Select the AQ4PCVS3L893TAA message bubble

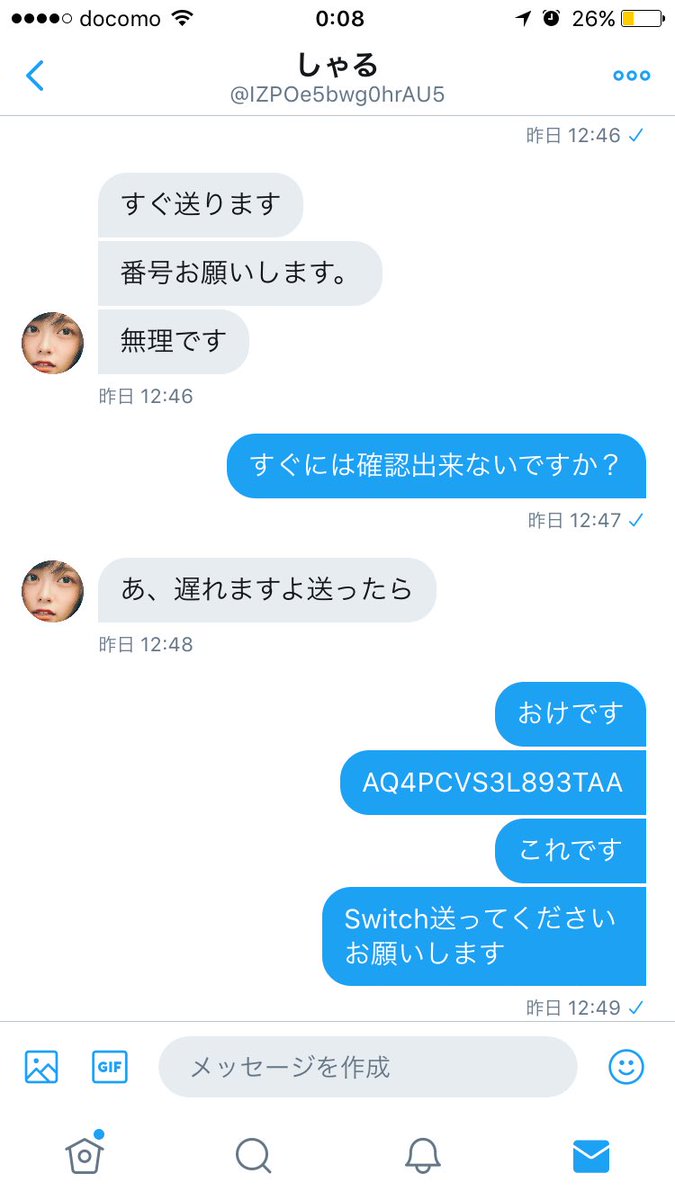[x=493, y=782]
